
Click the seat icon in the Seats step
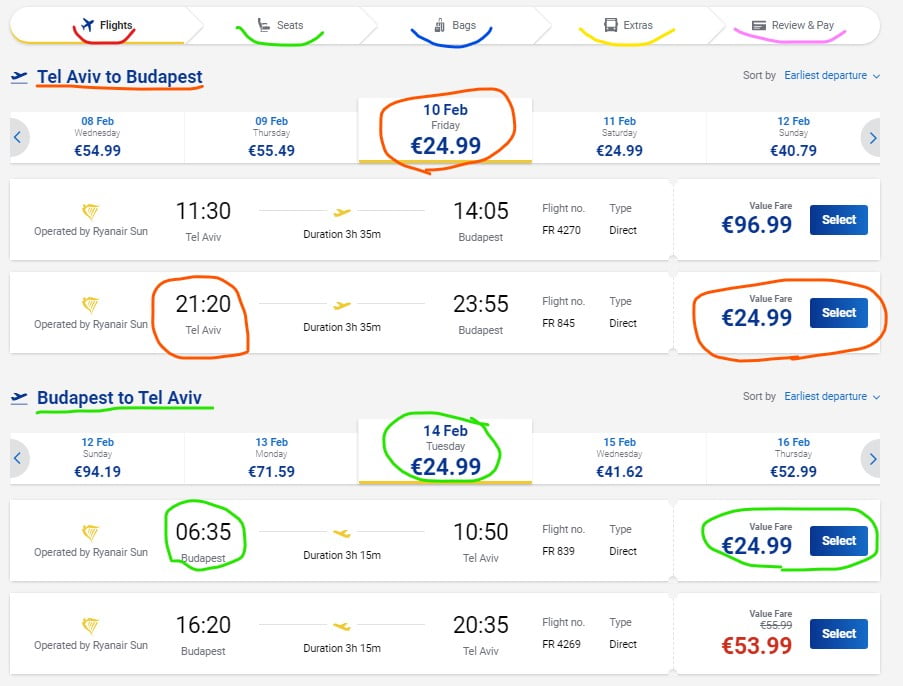[264, 25]
